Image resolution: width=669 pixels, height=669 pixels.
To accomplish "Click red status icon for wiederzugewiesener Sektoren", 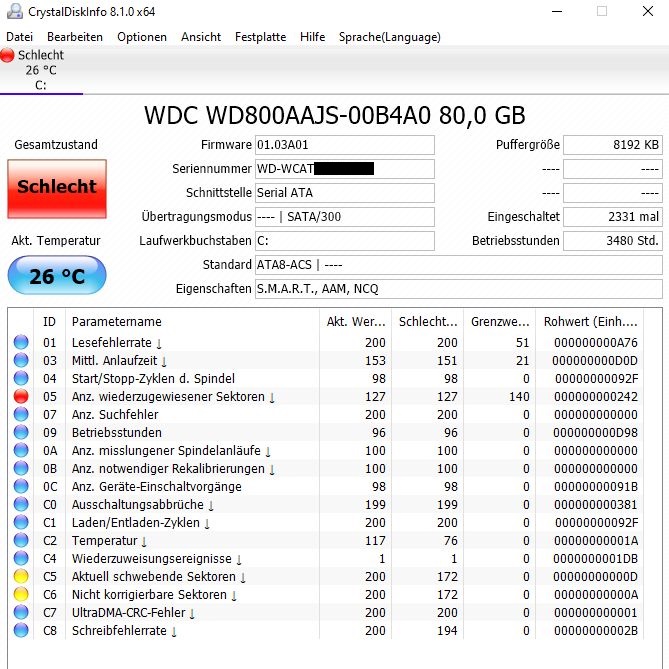I will point(21,396).
